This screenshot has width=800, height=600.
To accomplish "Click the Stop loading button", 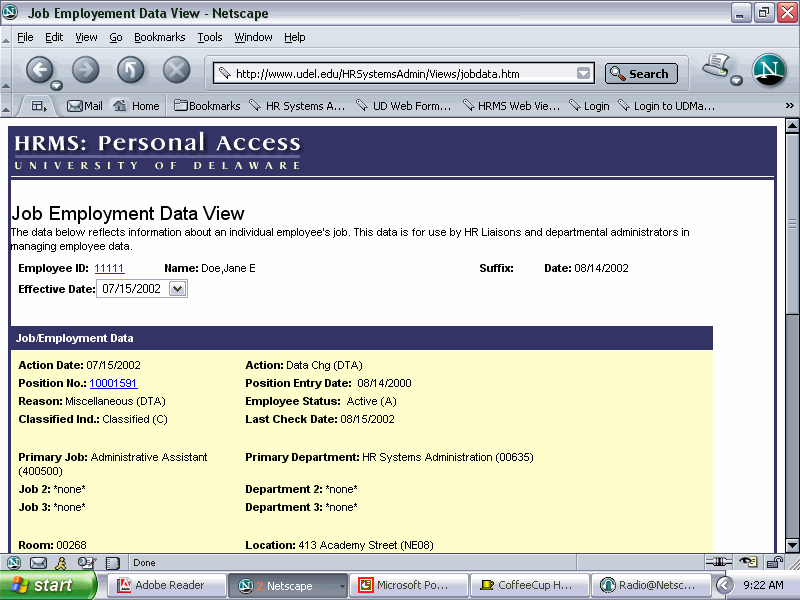I will click(177, 70).
